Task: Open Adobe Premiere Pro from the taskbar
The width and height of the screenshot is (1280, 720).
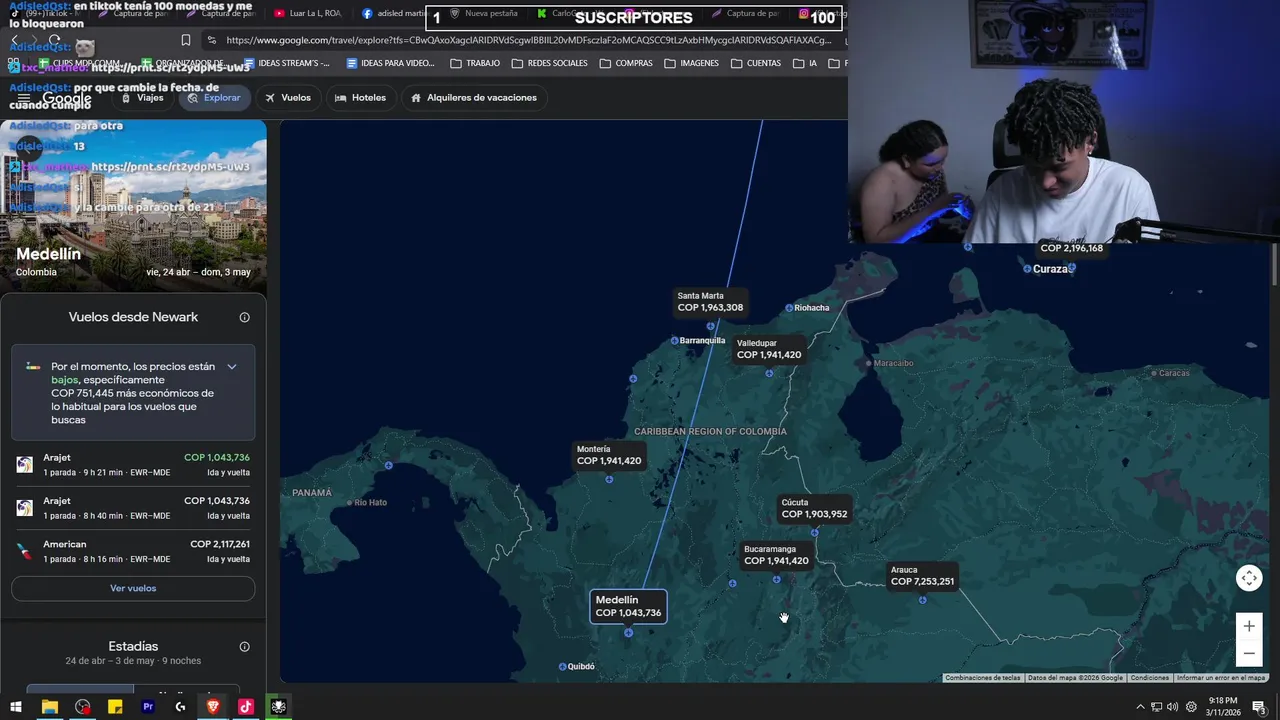Action: coord(148,707)
